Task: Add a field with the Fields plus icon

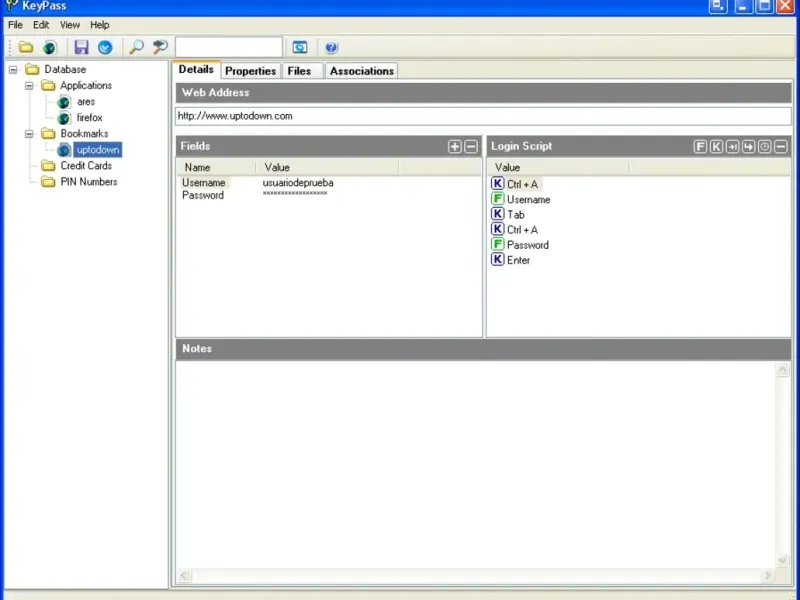Action: 454,147
